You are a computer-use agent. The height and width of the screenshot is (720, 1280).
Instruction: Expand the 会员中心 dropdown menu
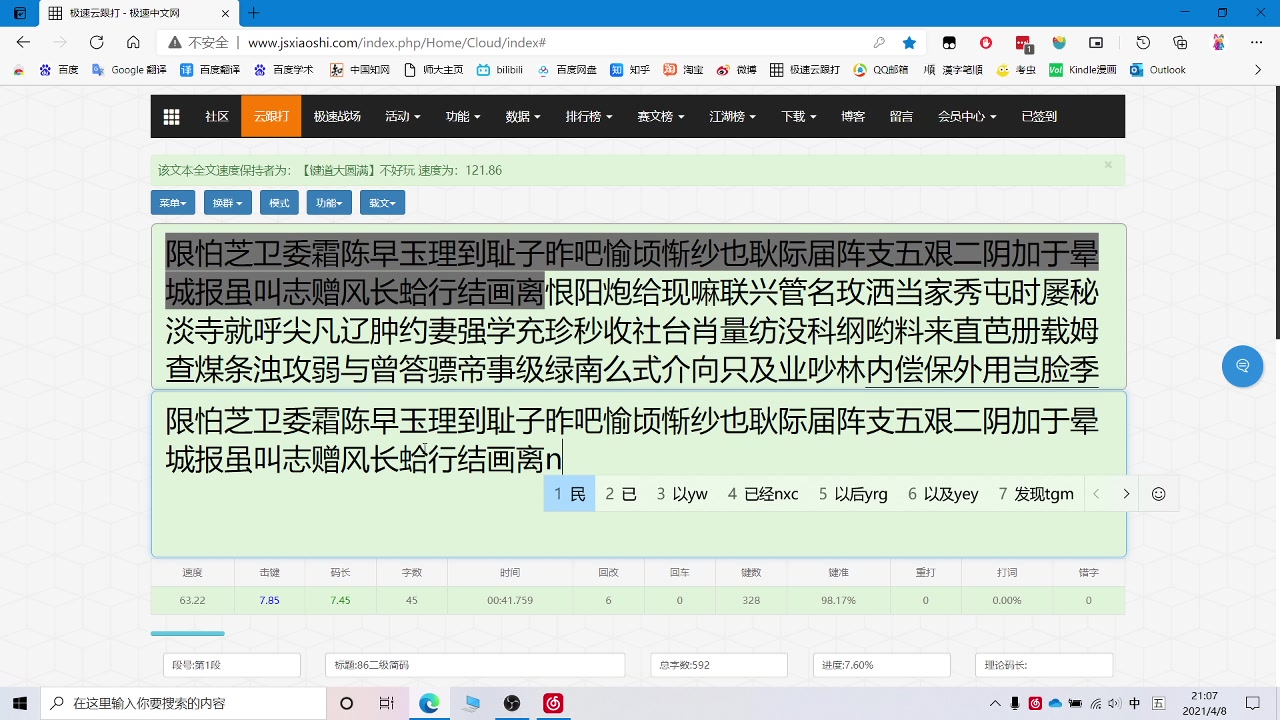(x=967, y=116)
